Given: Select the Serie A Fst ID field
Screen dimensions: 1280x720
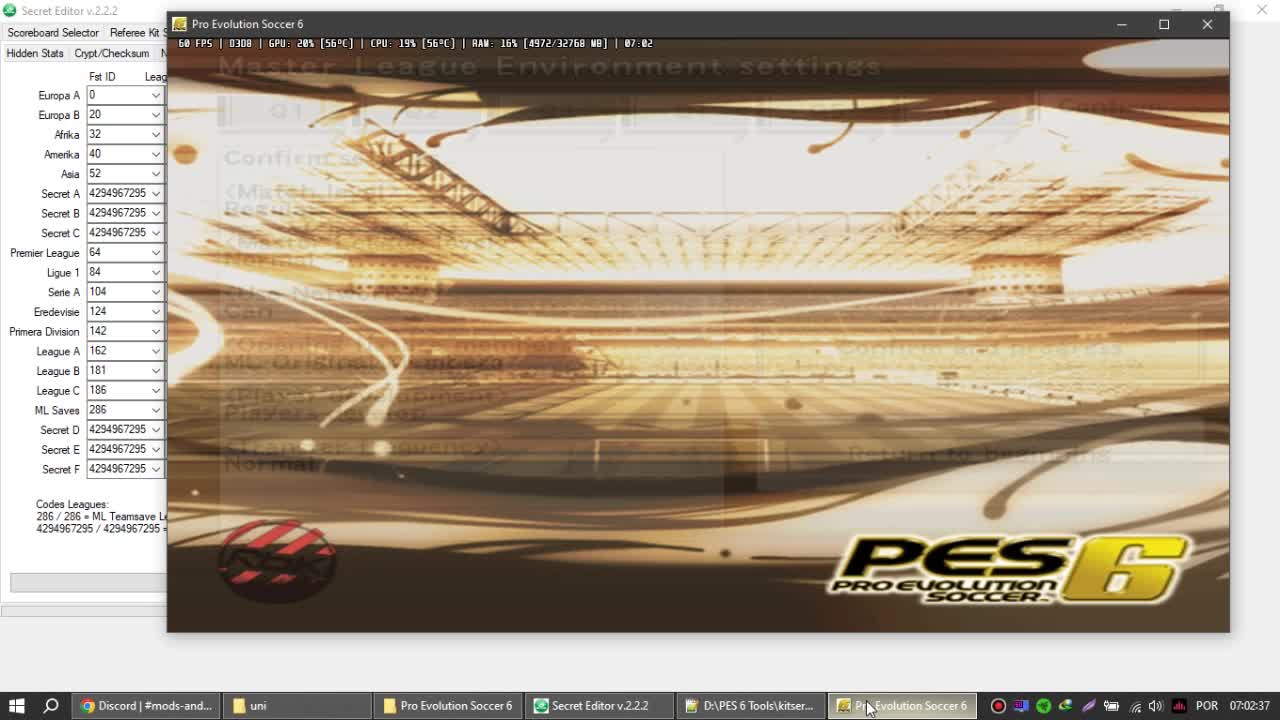Looking at the screenshot, I should (118, 291).
